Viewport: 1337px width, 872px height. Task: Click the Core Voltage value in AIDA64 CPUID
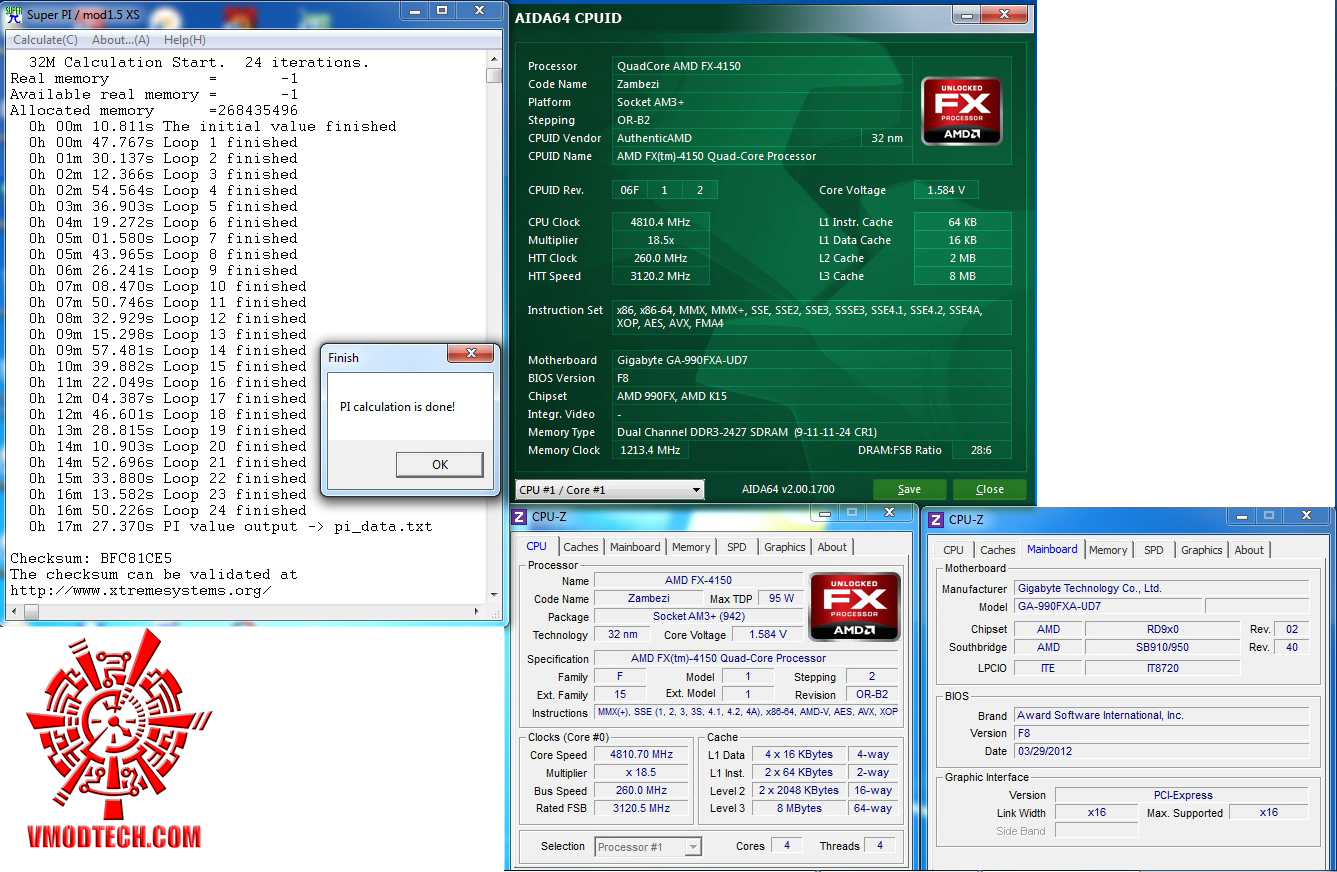947,190
